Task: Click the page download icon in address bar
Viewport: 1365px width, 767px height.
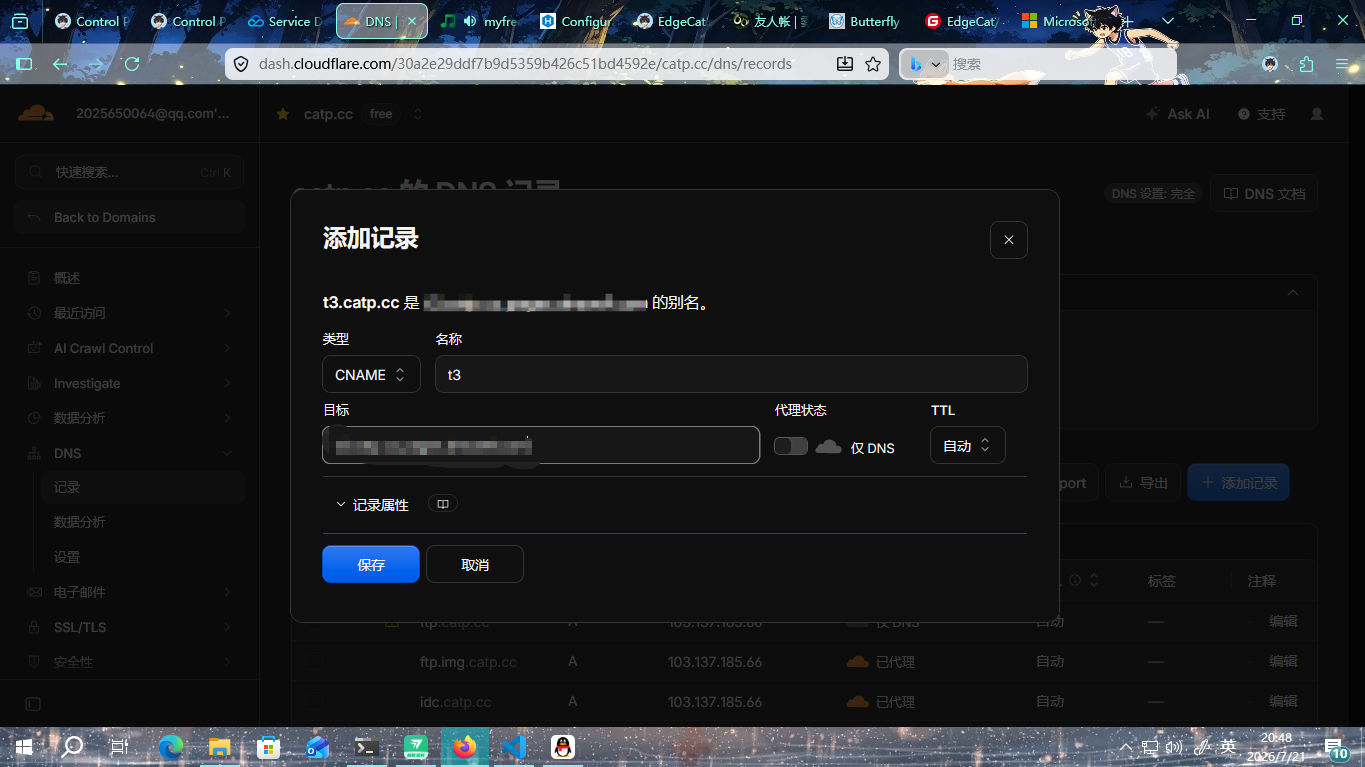Action: tap(845, 64)
